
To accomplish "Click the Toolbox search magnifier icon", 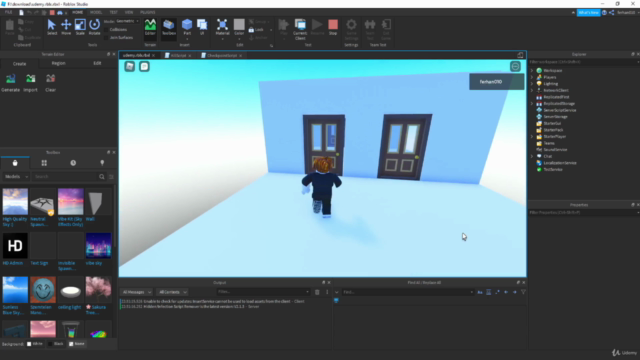I will pyautogui.click(x=102, y=177).
